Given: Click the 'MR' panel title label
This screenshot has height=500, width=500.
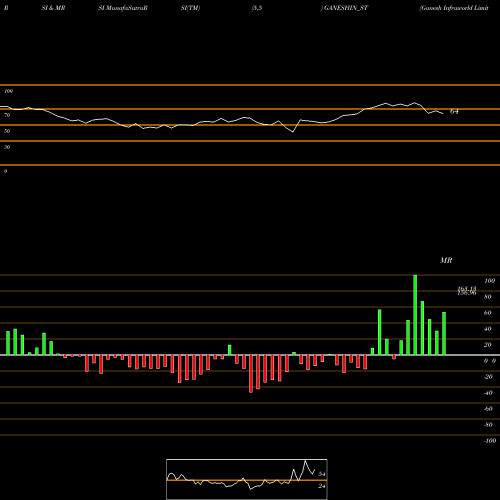Looking at the screenshot, I should (446, 260).
